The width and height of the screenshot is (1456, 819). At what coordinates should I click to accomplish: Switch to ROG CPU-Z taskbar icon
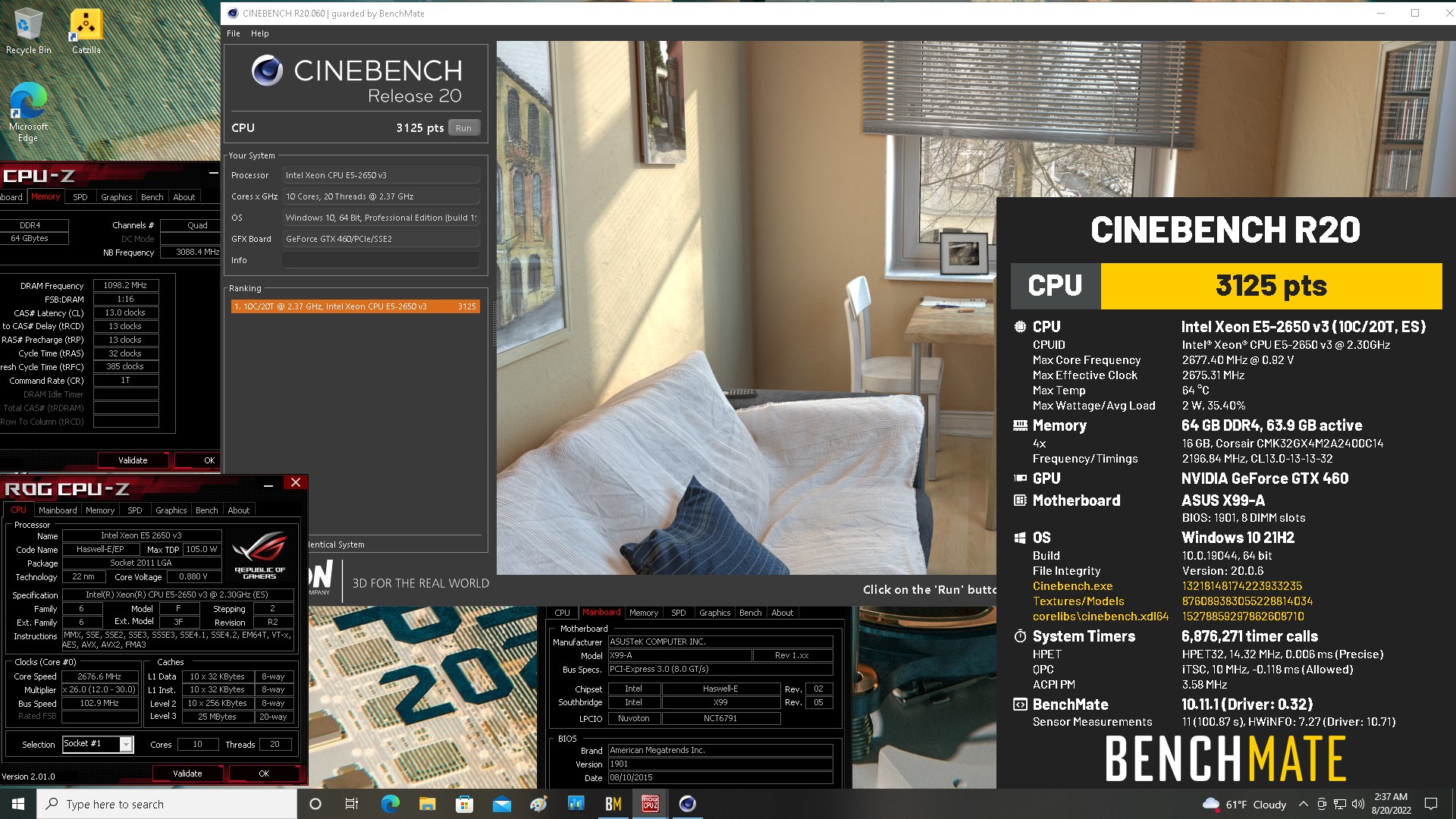[x=650, y=804]
